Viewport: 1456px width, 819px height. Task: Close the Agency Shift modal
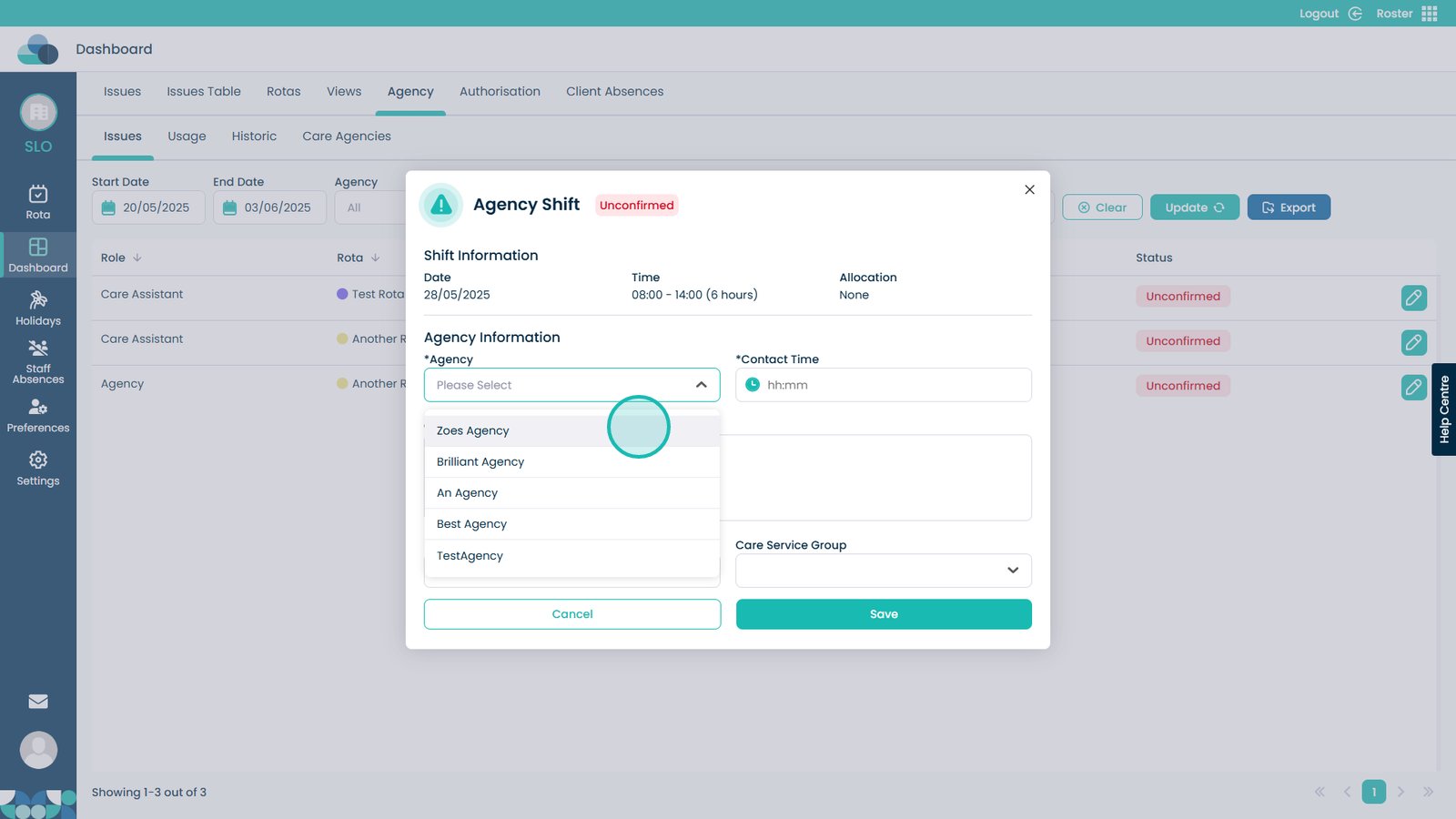coord(1029,189)
